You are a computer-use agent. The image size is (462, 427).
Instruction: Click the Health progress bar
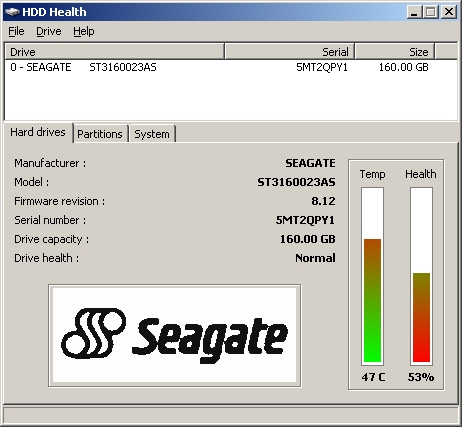coord(421,276)
